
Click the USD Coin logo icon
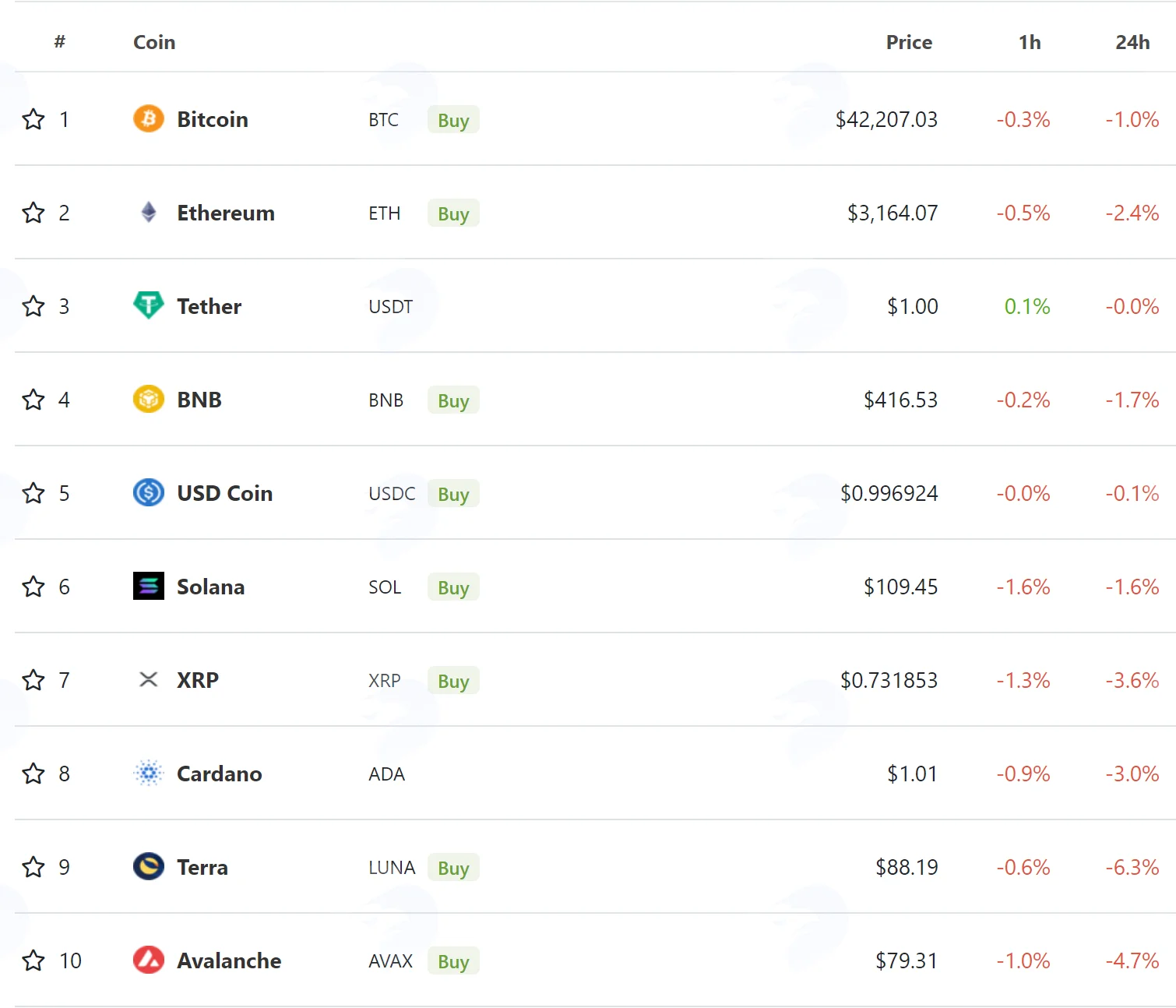(149, 492)
